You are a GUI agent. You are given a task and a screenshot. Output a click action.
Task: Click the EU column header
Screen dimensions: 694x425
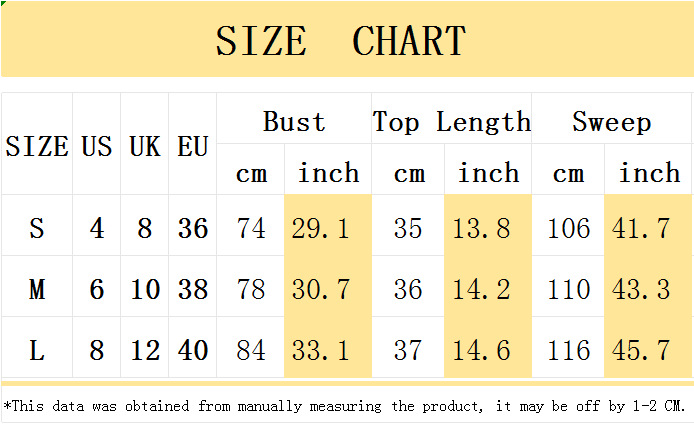(x=192, y=147)
